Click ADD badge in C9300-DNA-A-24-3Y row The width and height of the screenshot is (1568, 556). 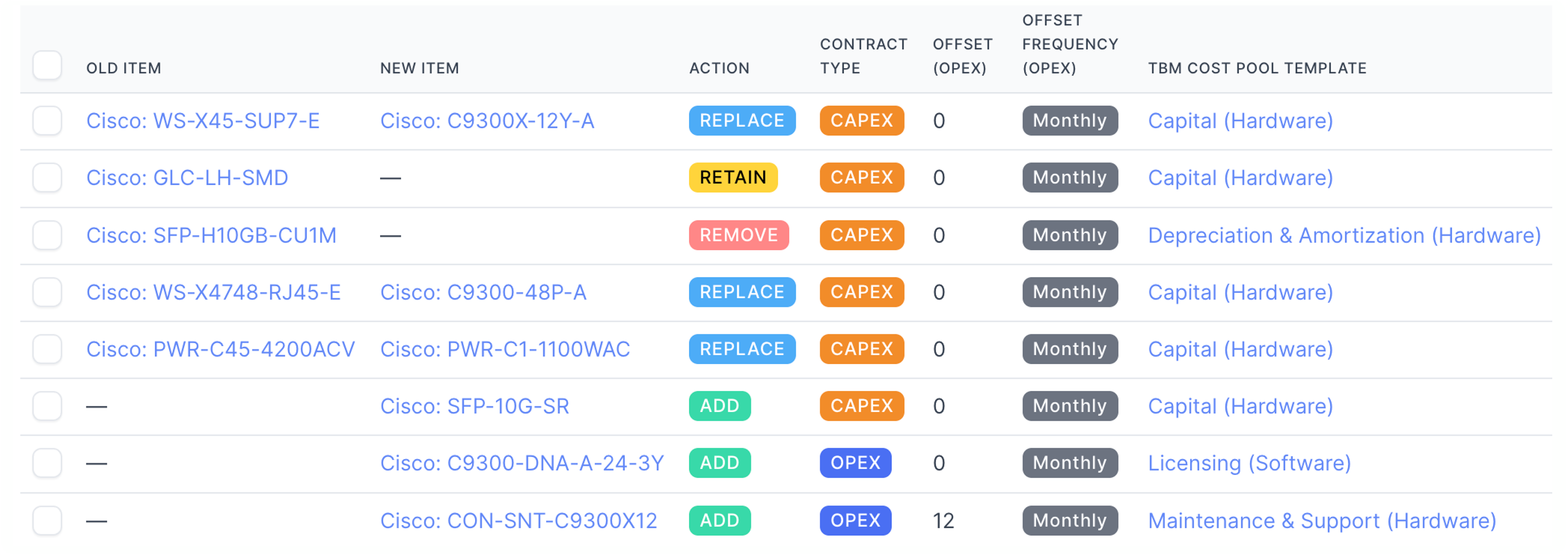pyautogui.click(x=719, y=463)
